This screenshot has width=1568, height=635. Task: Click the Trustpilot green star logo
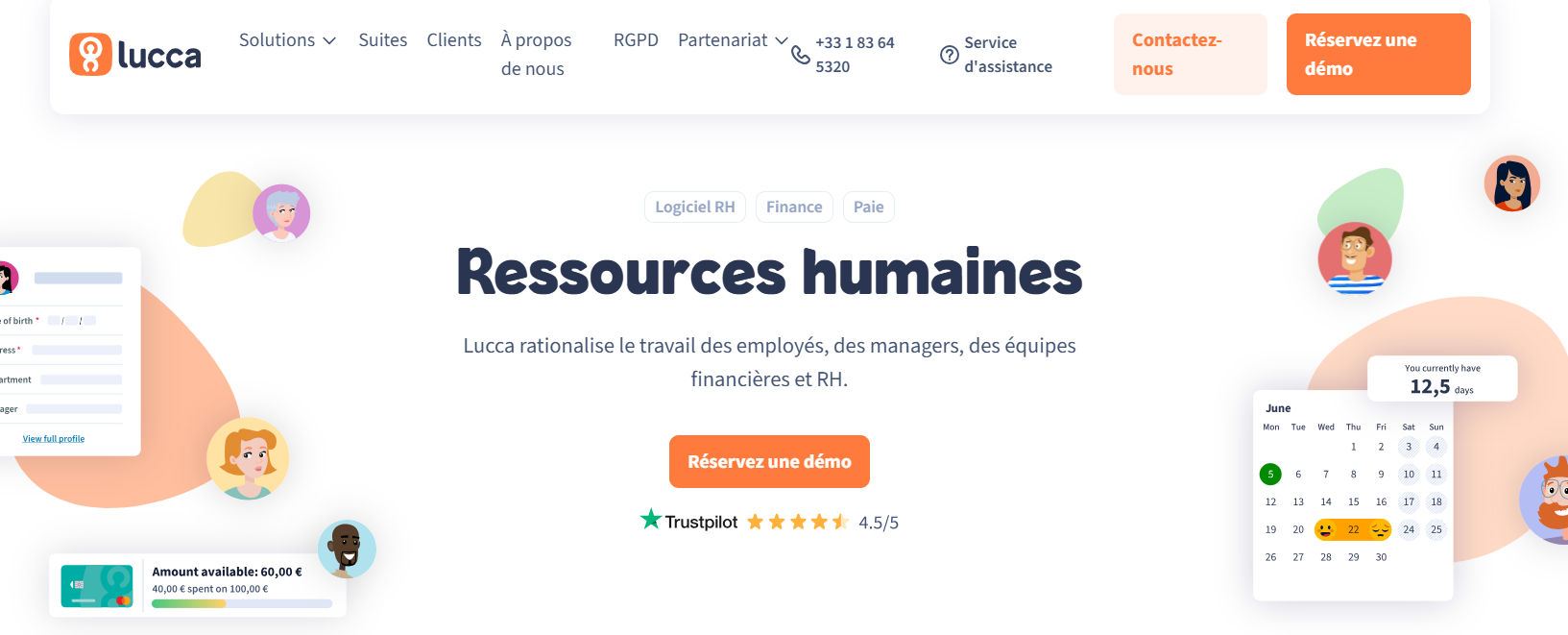tap(651, 520)
